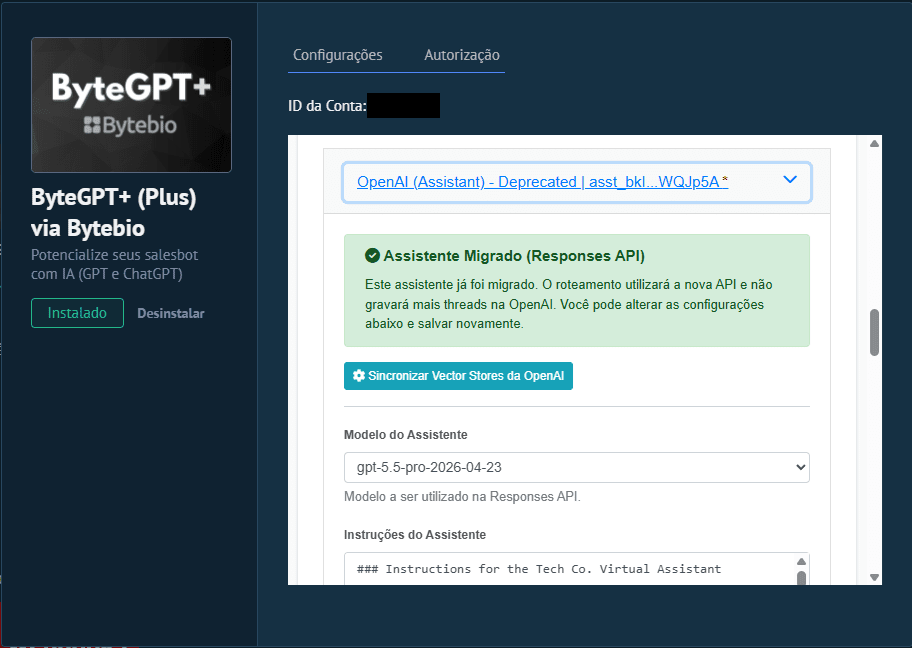The image size is (912, 648).
Task: Click the blacked-out ID da Conta value
Action: 403,105
